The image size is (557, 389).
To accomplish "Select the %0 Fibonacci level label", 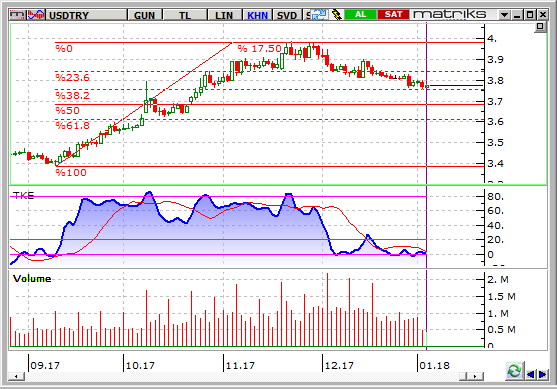I will coord(64,49).
